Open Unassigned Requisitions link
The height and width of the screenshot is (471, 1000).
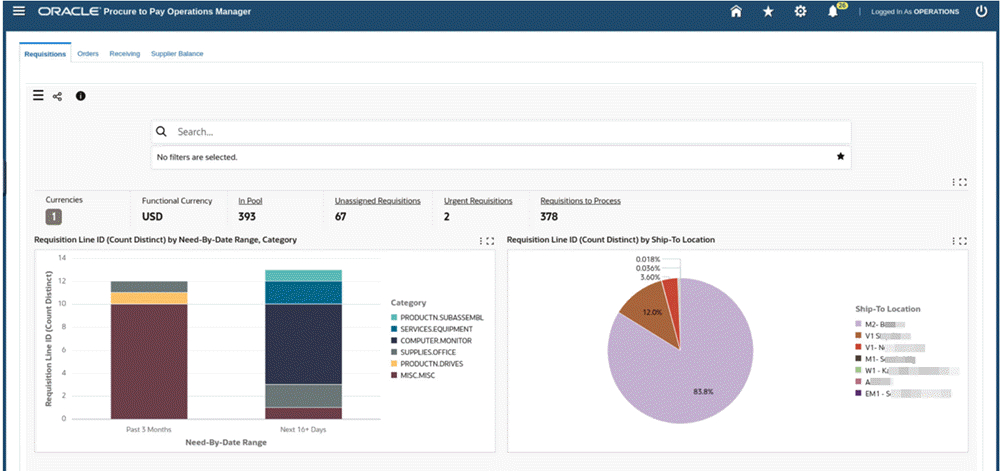coord(378,201)
